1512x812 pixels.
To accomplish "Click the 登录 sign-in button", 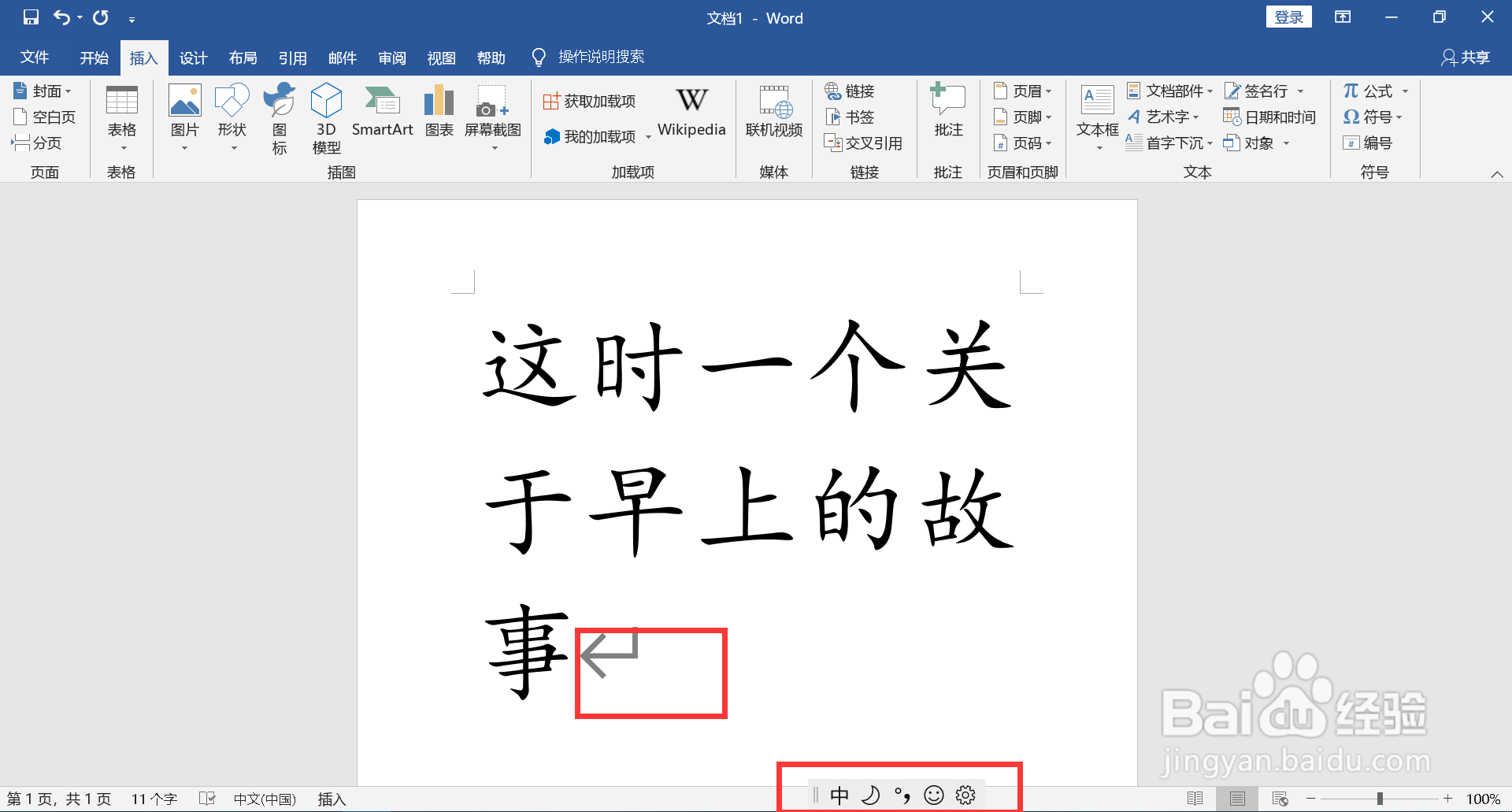I will (1289, 16).
